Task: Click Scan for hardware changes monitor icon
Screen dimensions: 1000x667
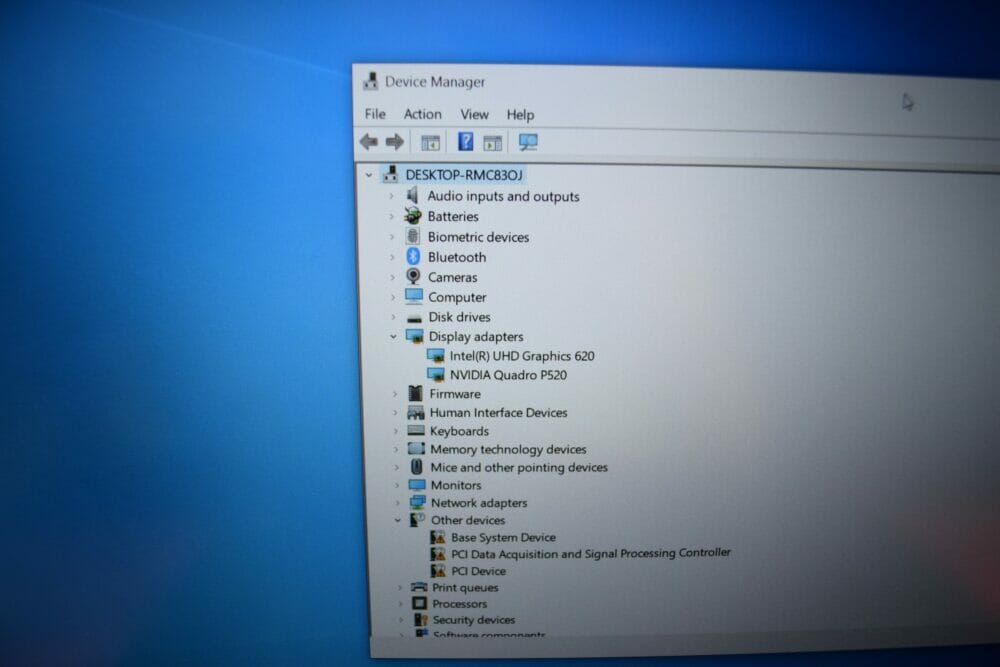Action: click(x=528, y=142)
